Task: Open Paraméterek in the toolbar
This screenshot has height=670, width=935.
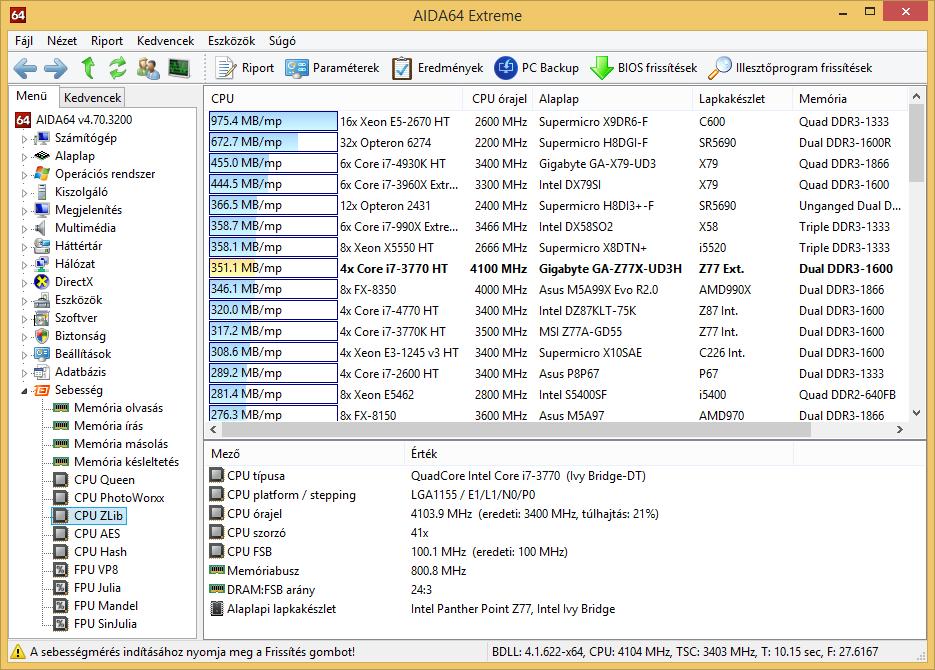Action: coord(332,68)
